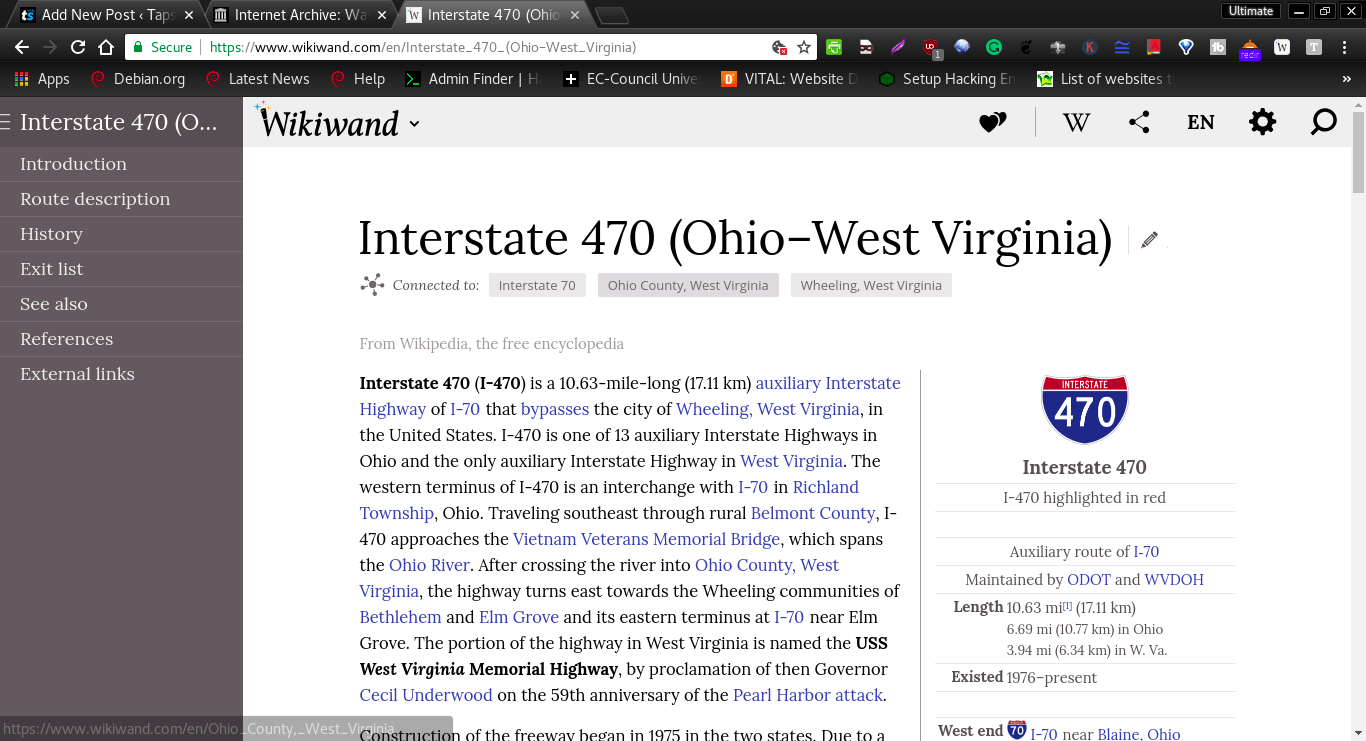Open the Wikiwand W extension icon

tap(1282, 47)
